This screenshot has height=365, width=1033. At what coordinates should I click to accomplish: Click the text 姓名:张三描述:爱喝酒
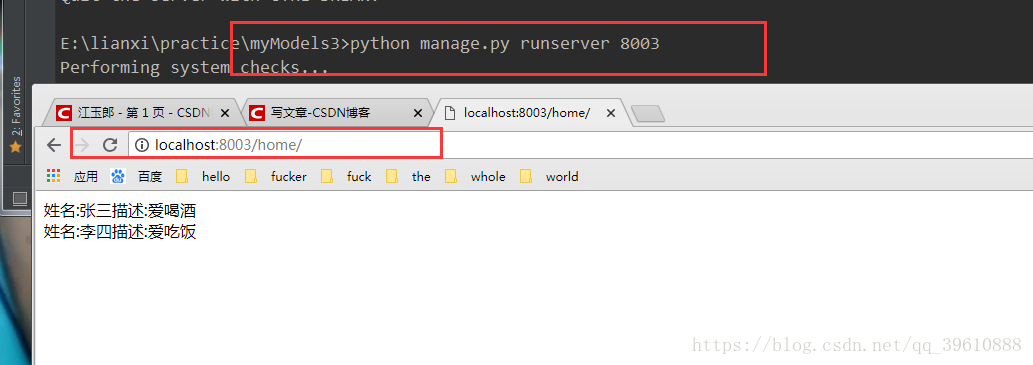tap(120, 211)
